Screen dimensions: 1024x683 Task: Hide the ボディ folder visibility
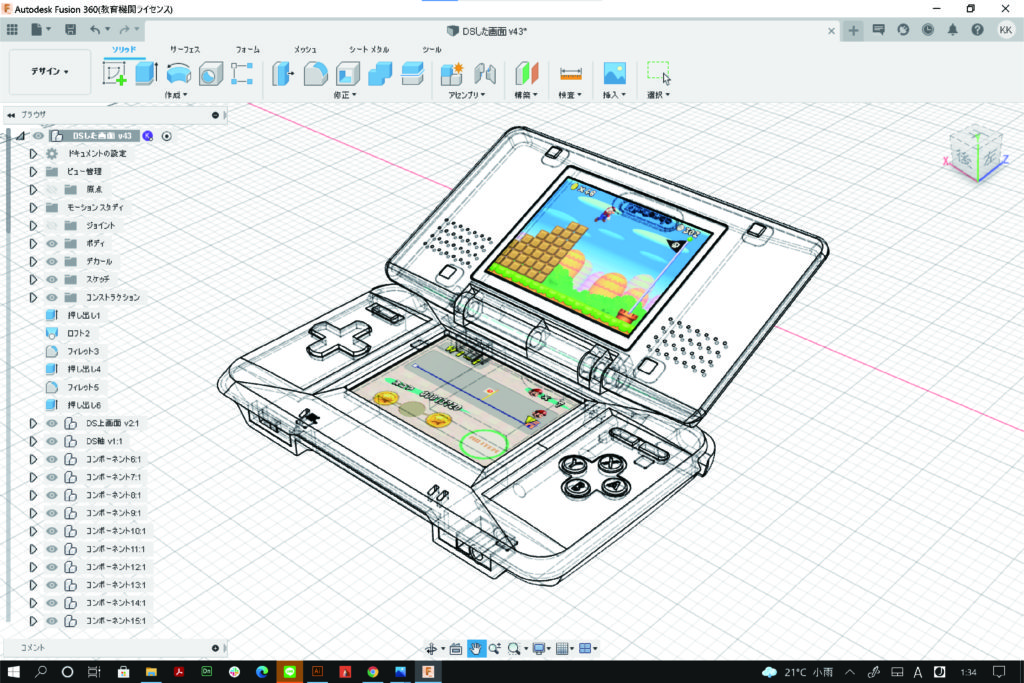tap(51, 243)
